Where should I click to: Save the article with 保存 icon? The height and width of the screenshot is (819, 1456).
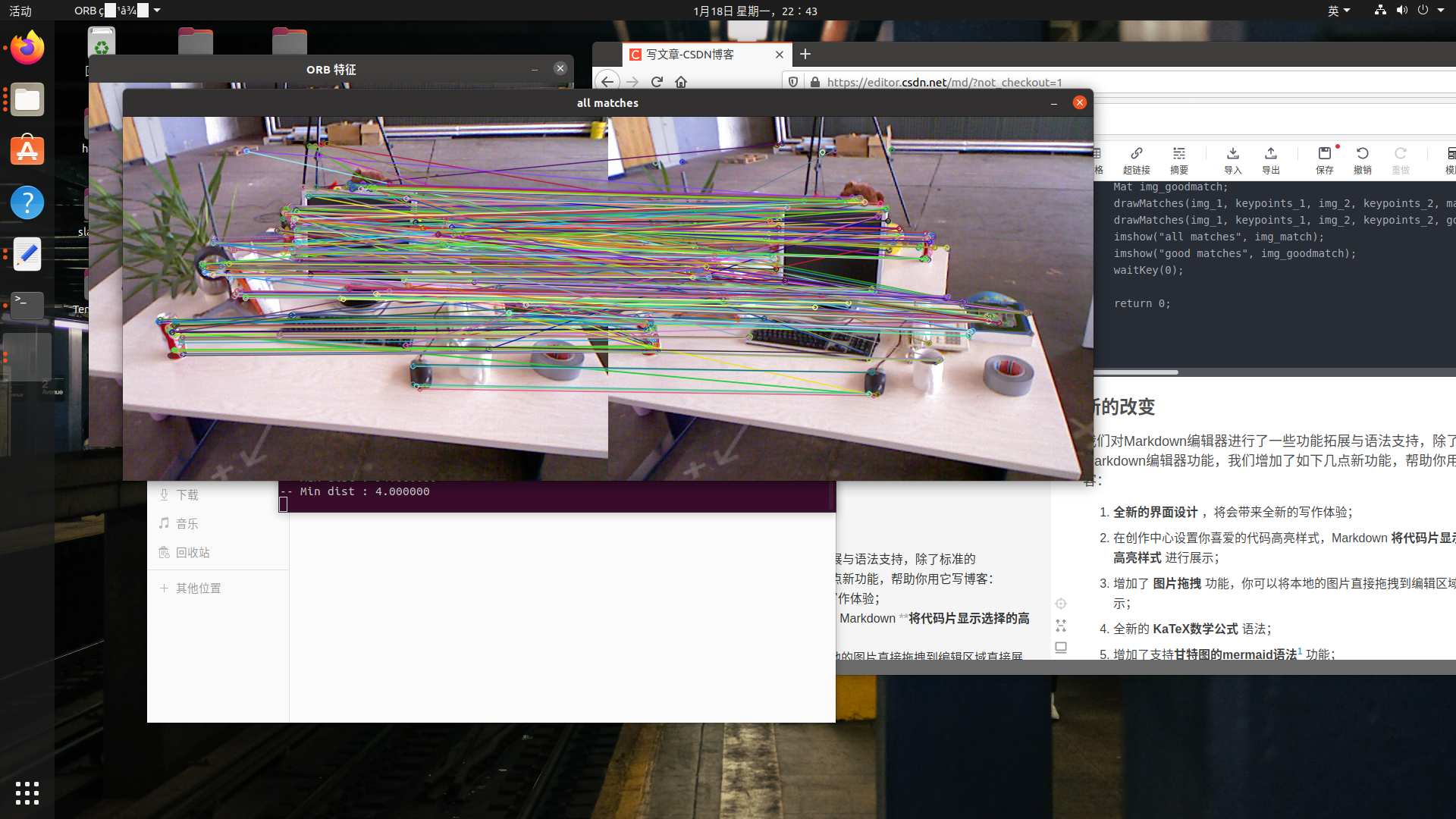(1324, 160)
